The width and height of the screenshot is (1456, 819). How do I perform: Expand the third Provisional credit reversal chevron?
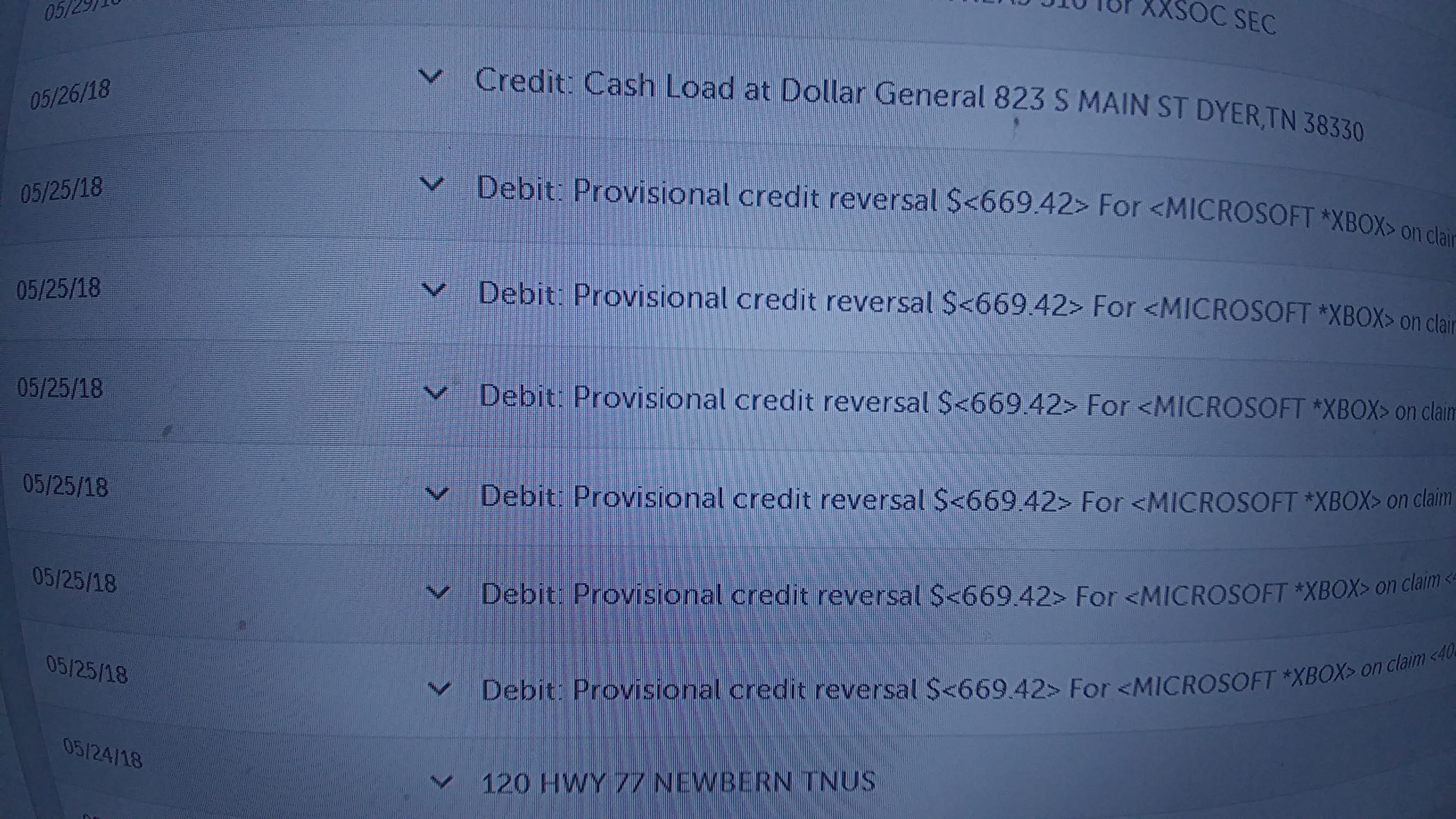pyautogui.click(x=435, y=392)
